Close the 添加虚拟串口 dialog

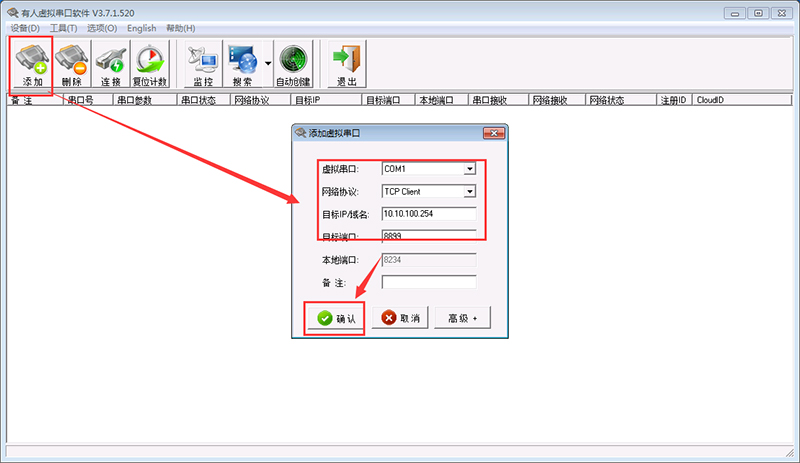pyautogui.click(x=493, y=132)
